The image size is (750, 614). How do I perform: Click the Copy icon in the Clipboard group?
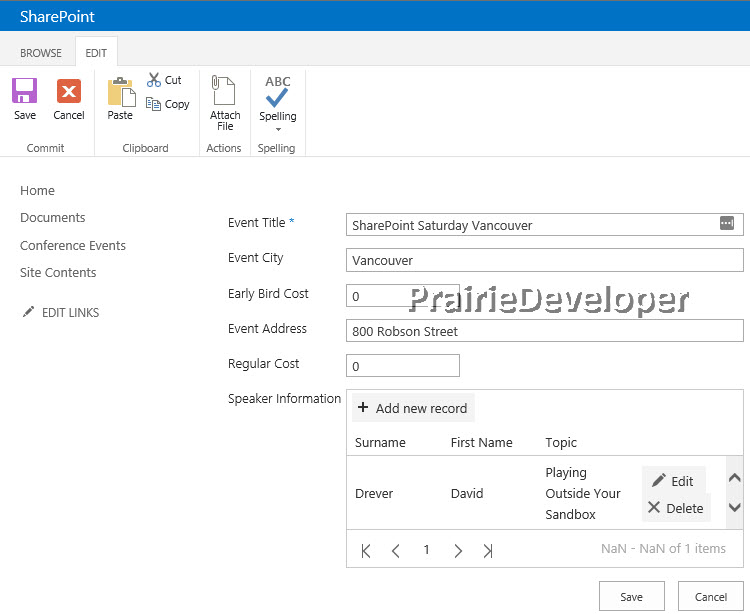(153, 104)
